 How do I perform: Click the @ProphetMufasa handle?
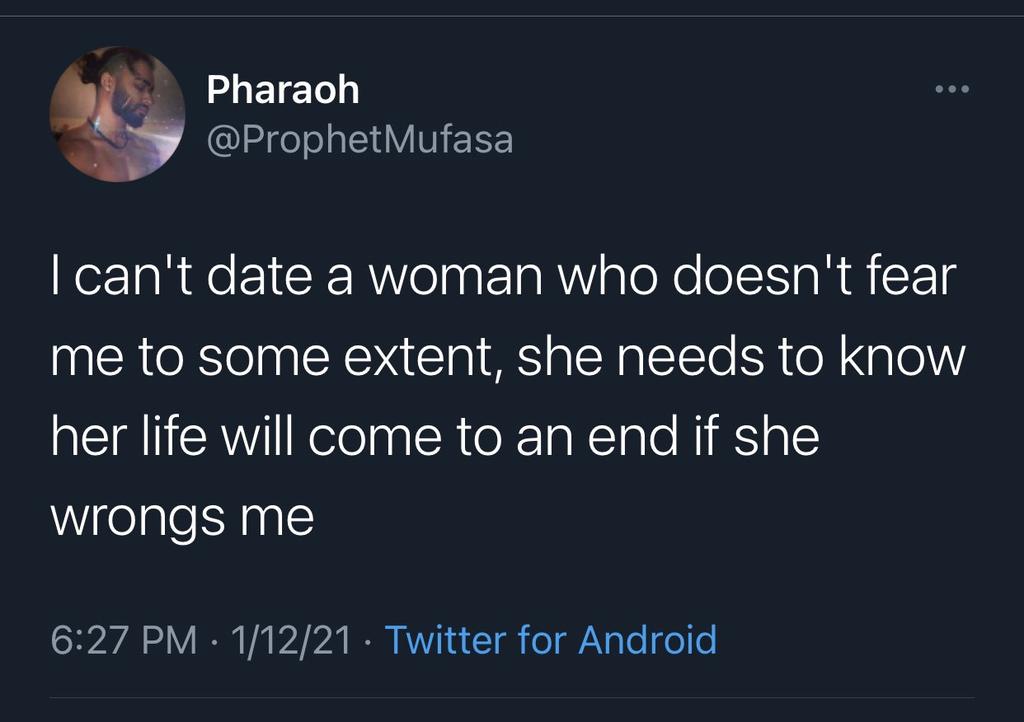(360, 141)
